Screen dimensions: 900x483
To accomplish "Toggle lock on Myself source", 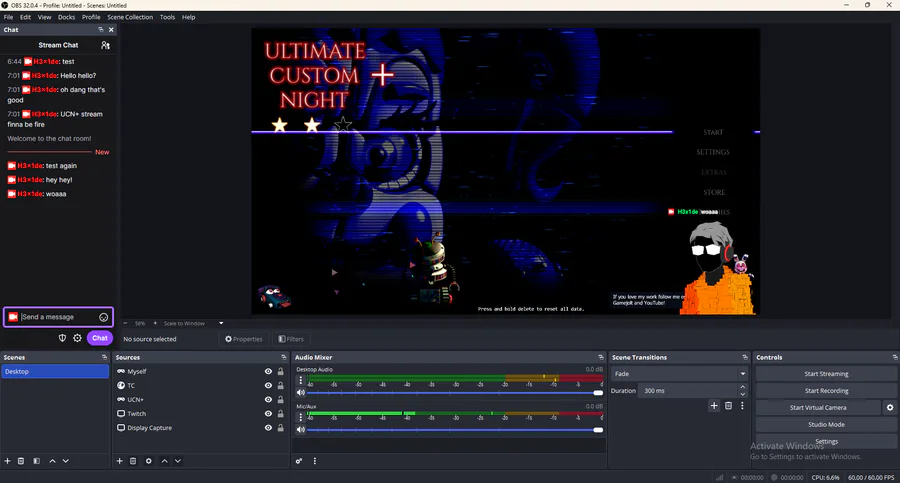I will pos(281,372).
